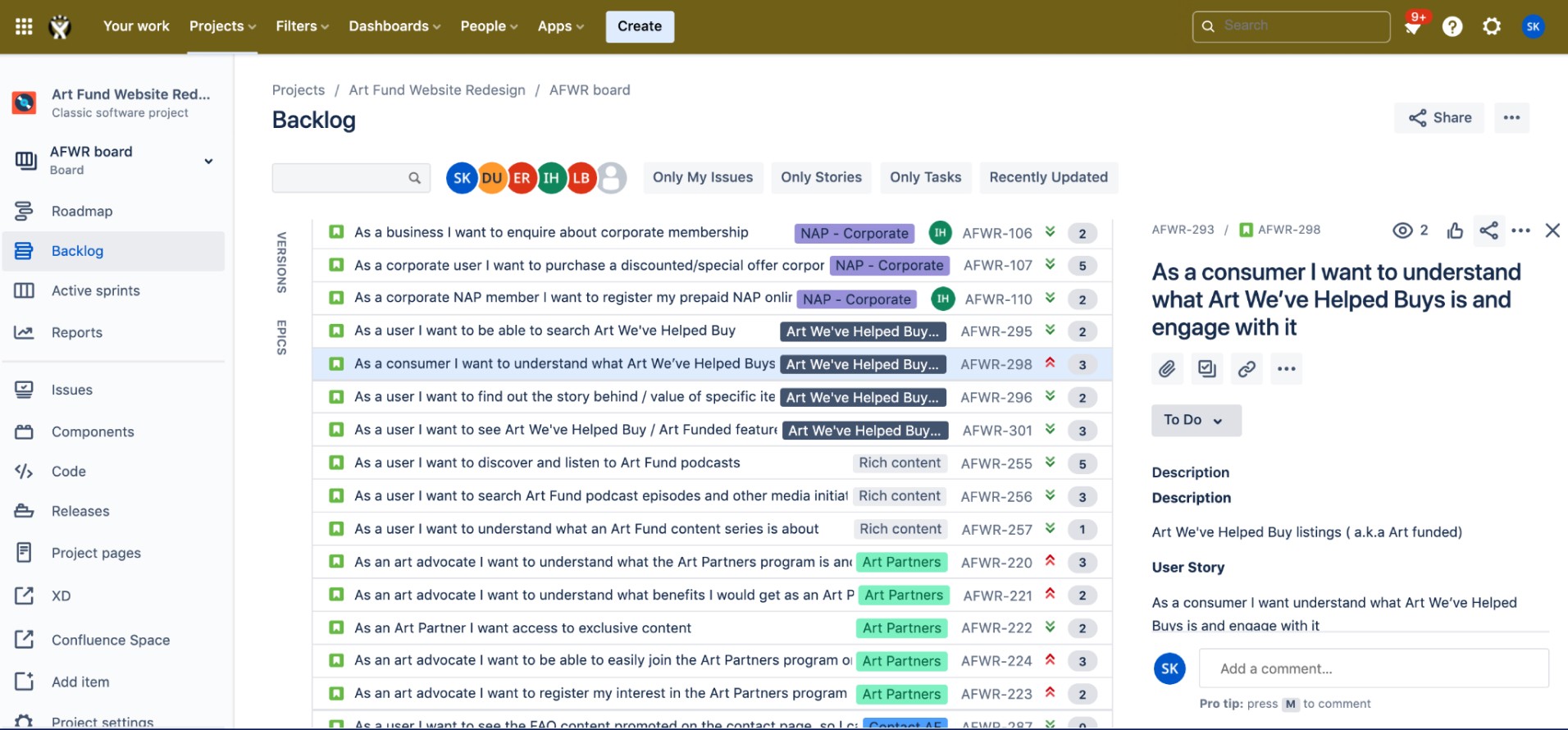Screen dimensions: 1568x730
Task: Click the create subtask checkbox icon
Action: coord(1207,369)
